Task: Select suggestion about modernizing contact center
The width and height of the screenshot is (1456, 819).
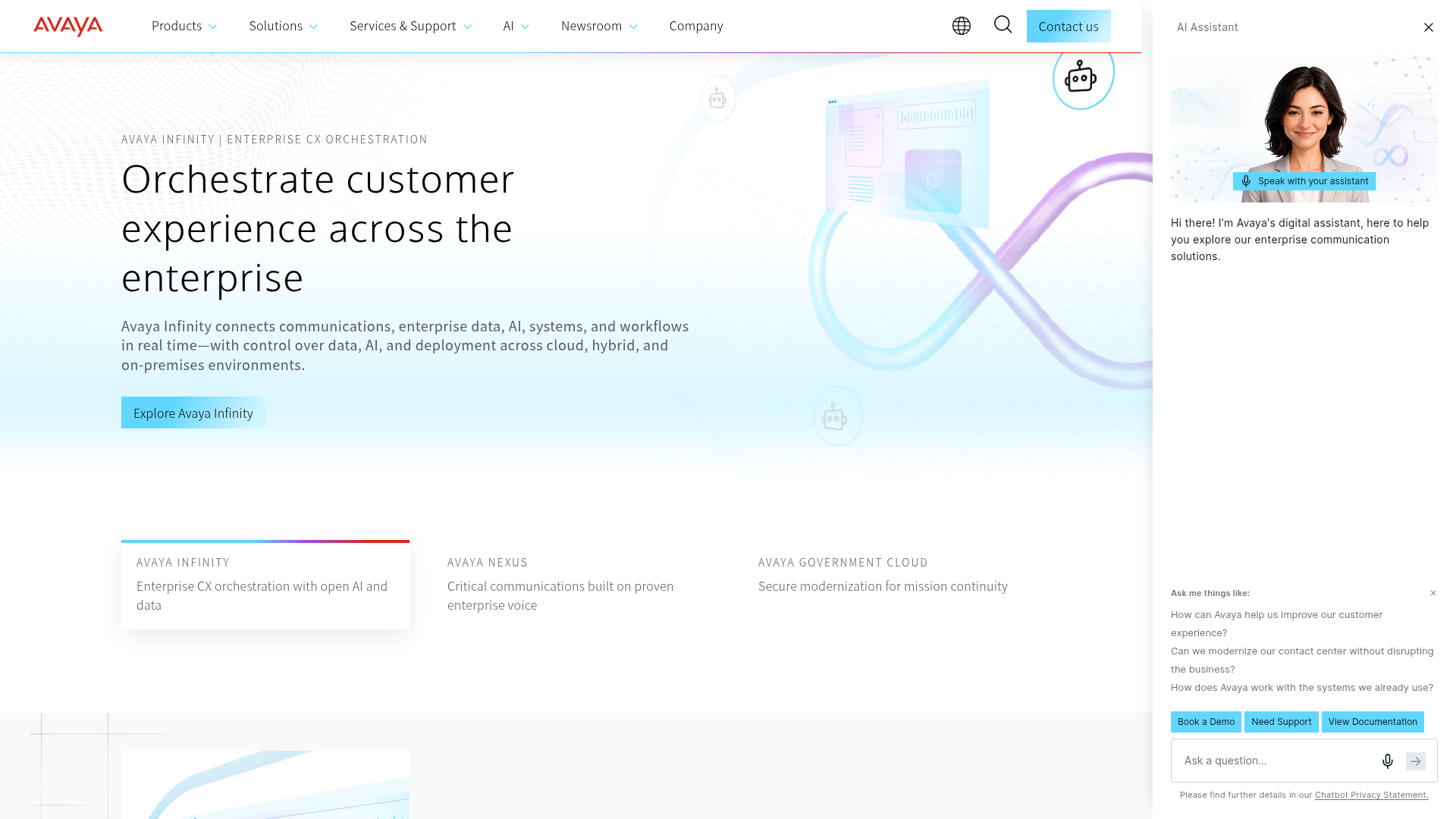Action: pyautogui.click(x=1302, y=660)
